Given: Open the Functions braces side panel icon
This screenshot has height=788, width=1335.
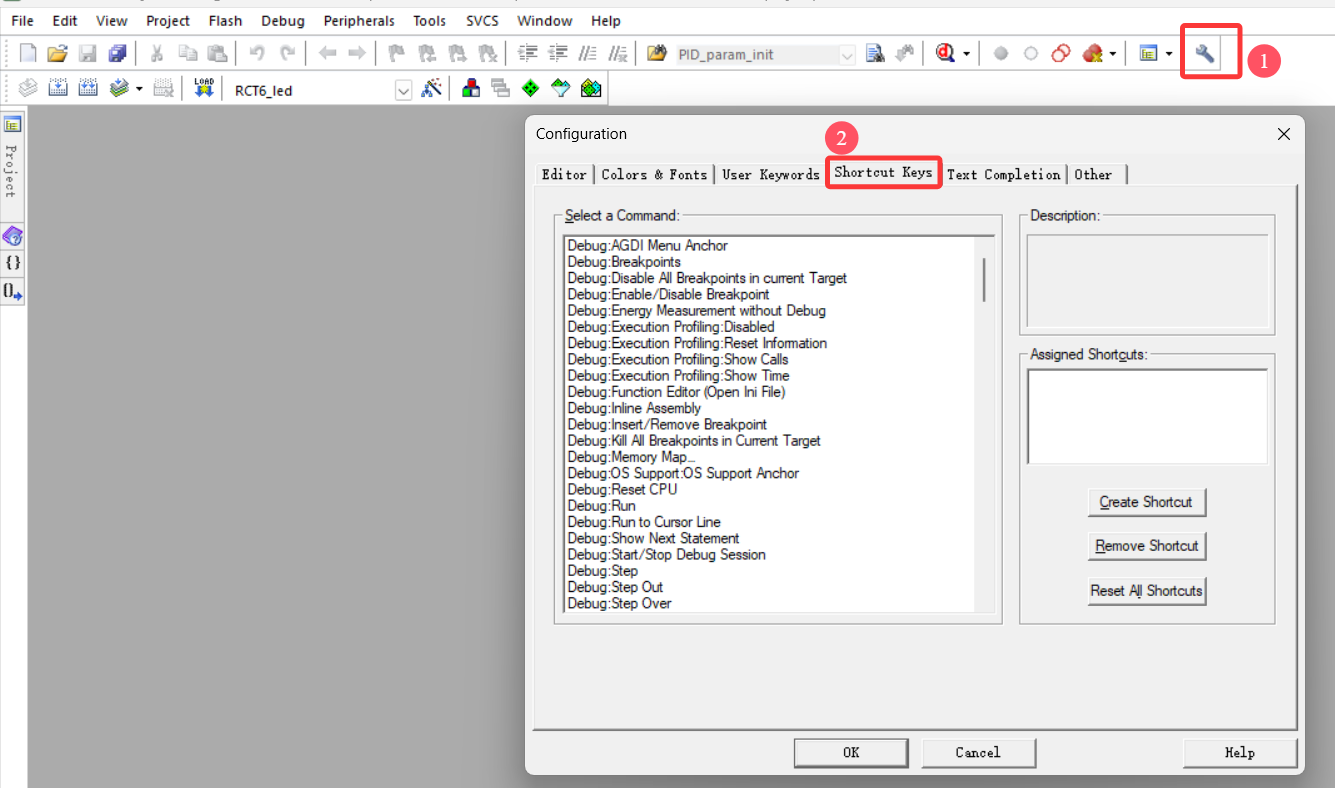Looking at the screenshot, I should point(12,263).
